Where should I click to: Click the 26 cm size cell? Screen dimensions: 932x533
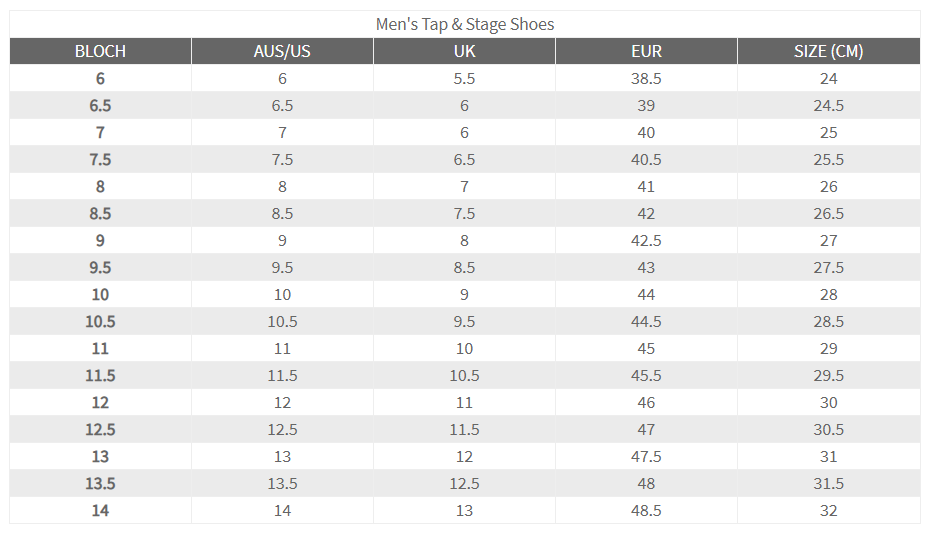pyautogui.click(x=828, y=186)
